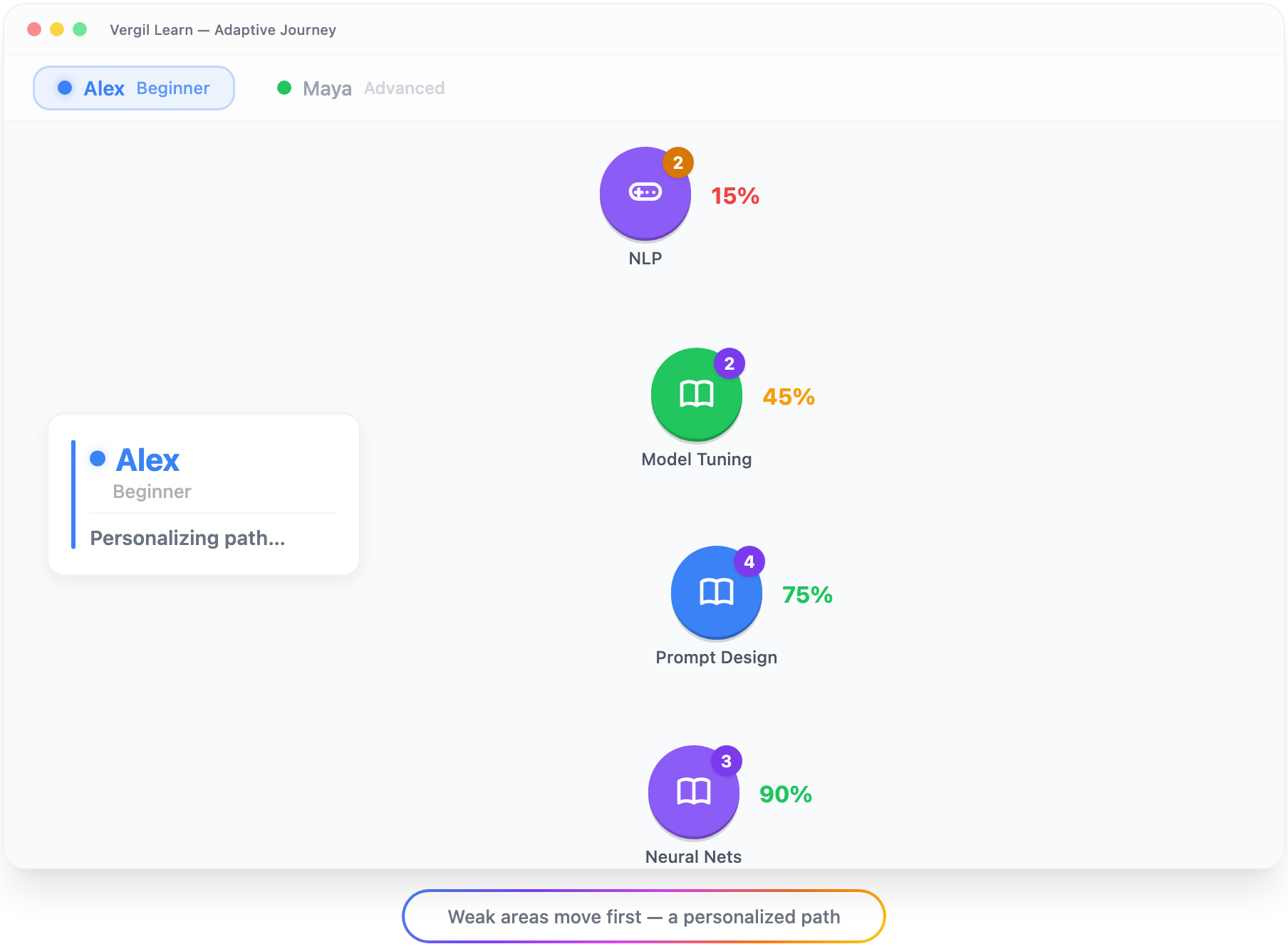Click the NLP game controller node icon
The image size is (1288, 949).
[645, 192]
